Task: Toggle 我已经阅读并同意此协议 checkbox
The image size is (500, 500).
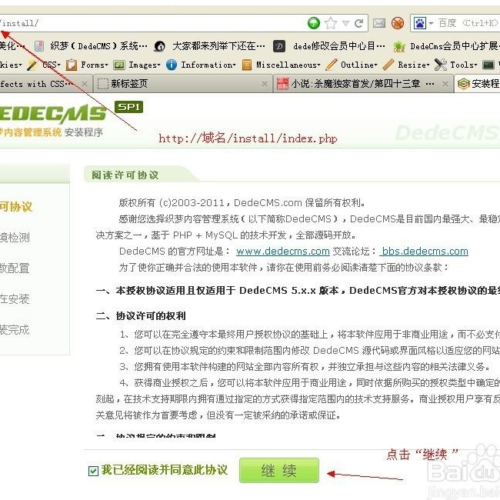Action: 93,471
